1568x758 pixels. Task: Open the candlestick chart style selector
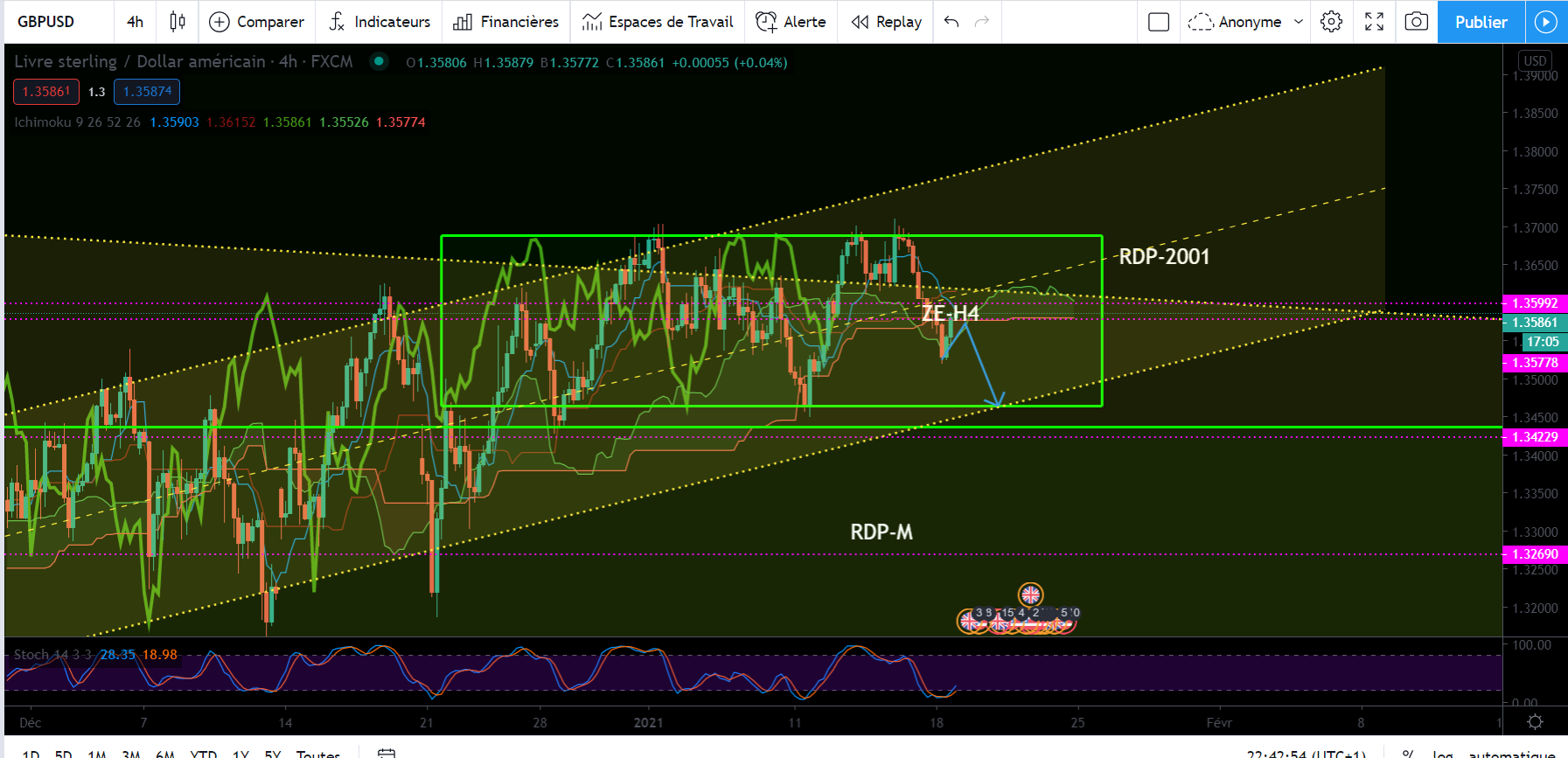(178, 22)
